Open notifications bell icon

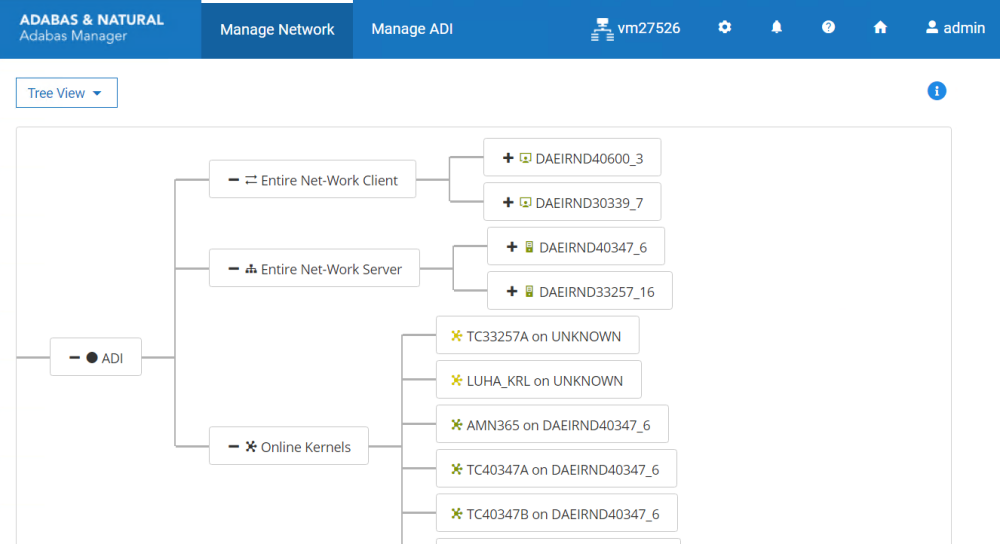(777, 28)
